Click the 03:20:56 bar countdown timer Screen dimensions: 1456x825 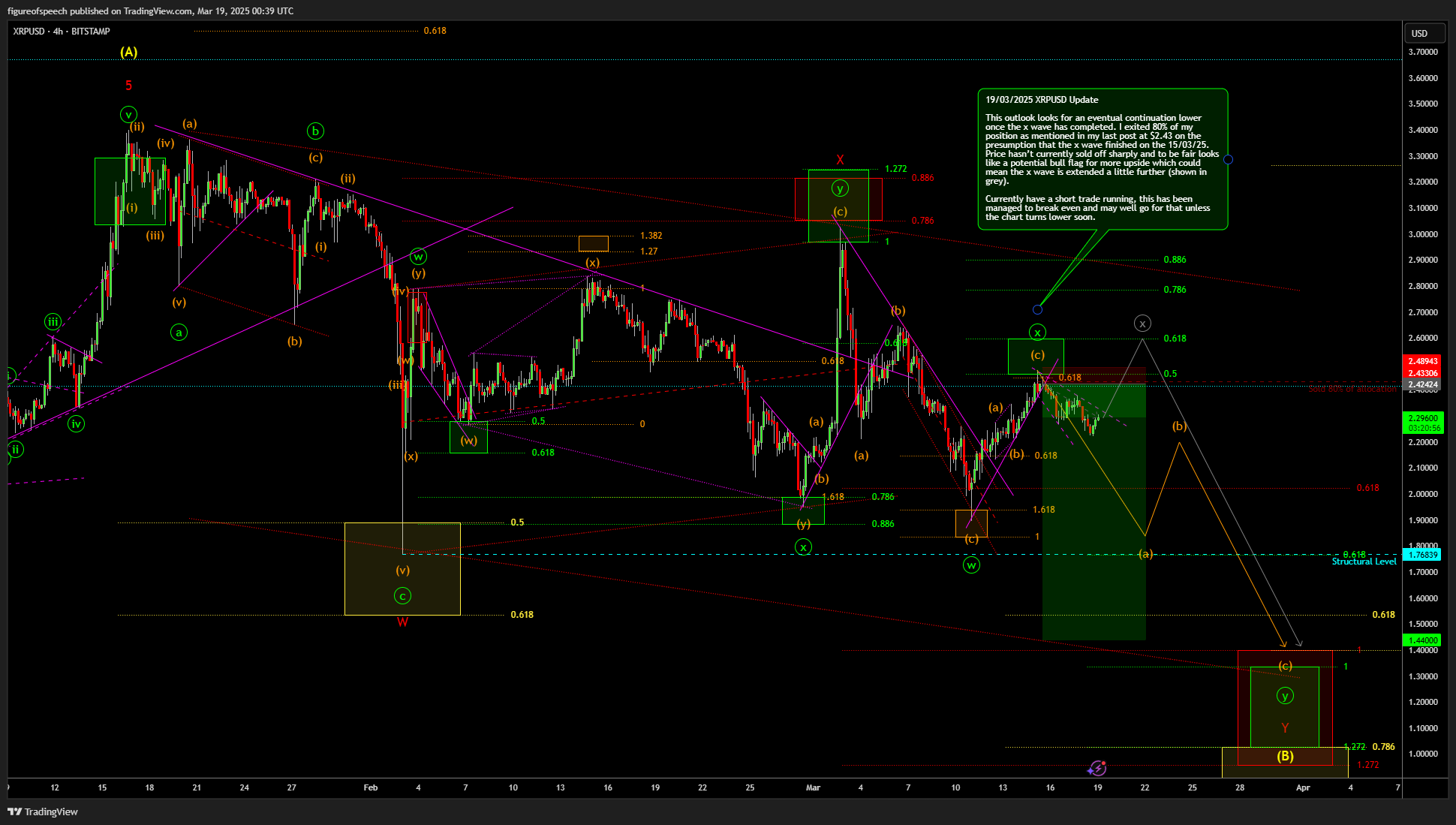tap(1423, 429)
